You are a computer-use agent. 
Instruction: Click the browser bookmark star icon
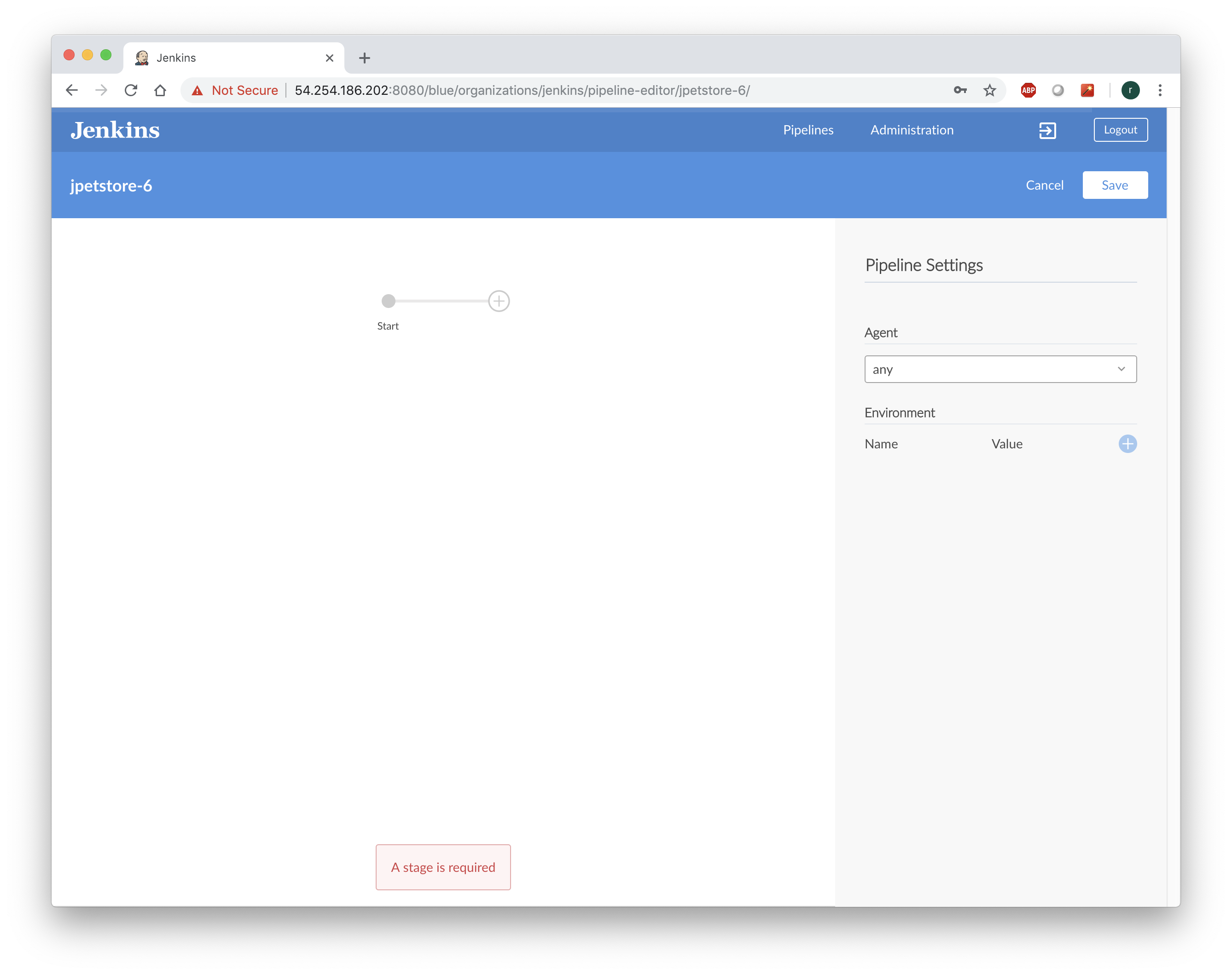click(x=989, y=90)
